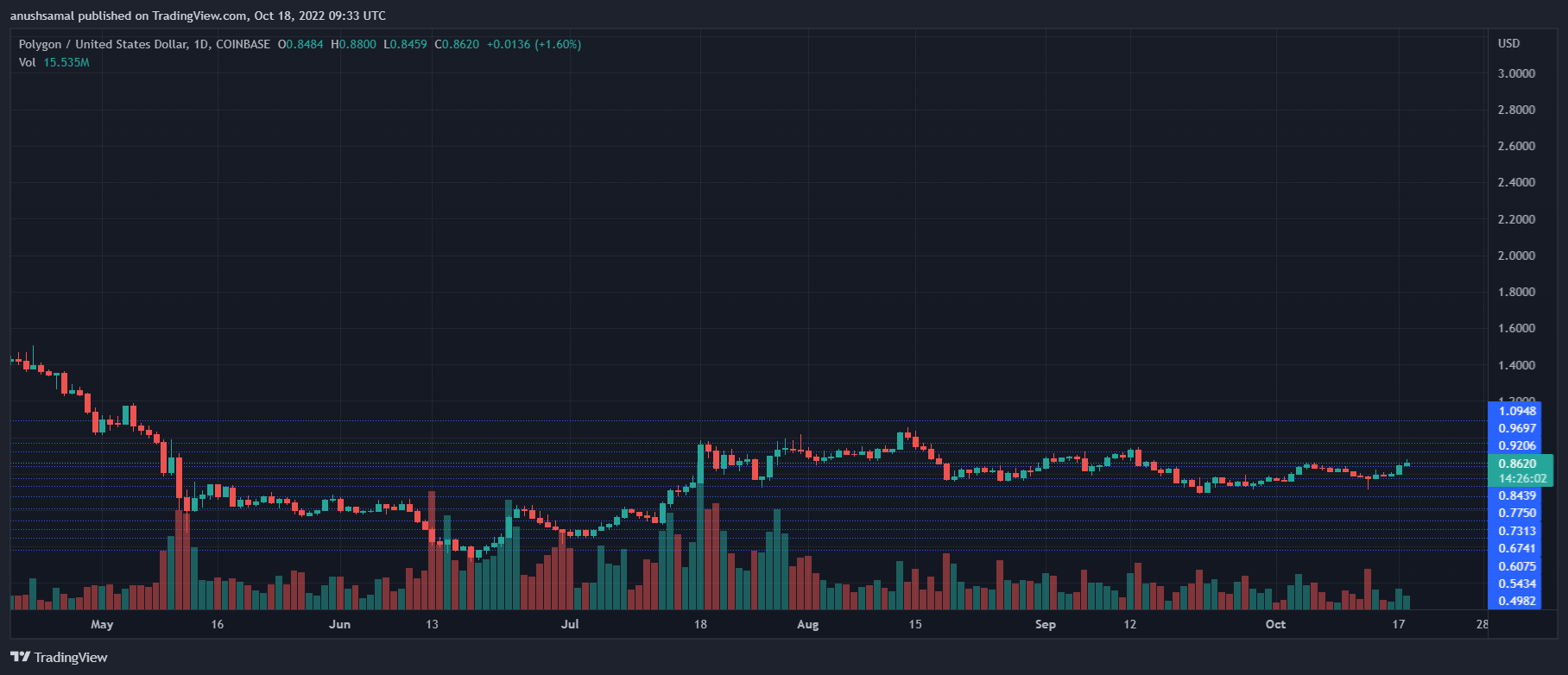Click the 'Aug' label on time axis

point(807,624)
